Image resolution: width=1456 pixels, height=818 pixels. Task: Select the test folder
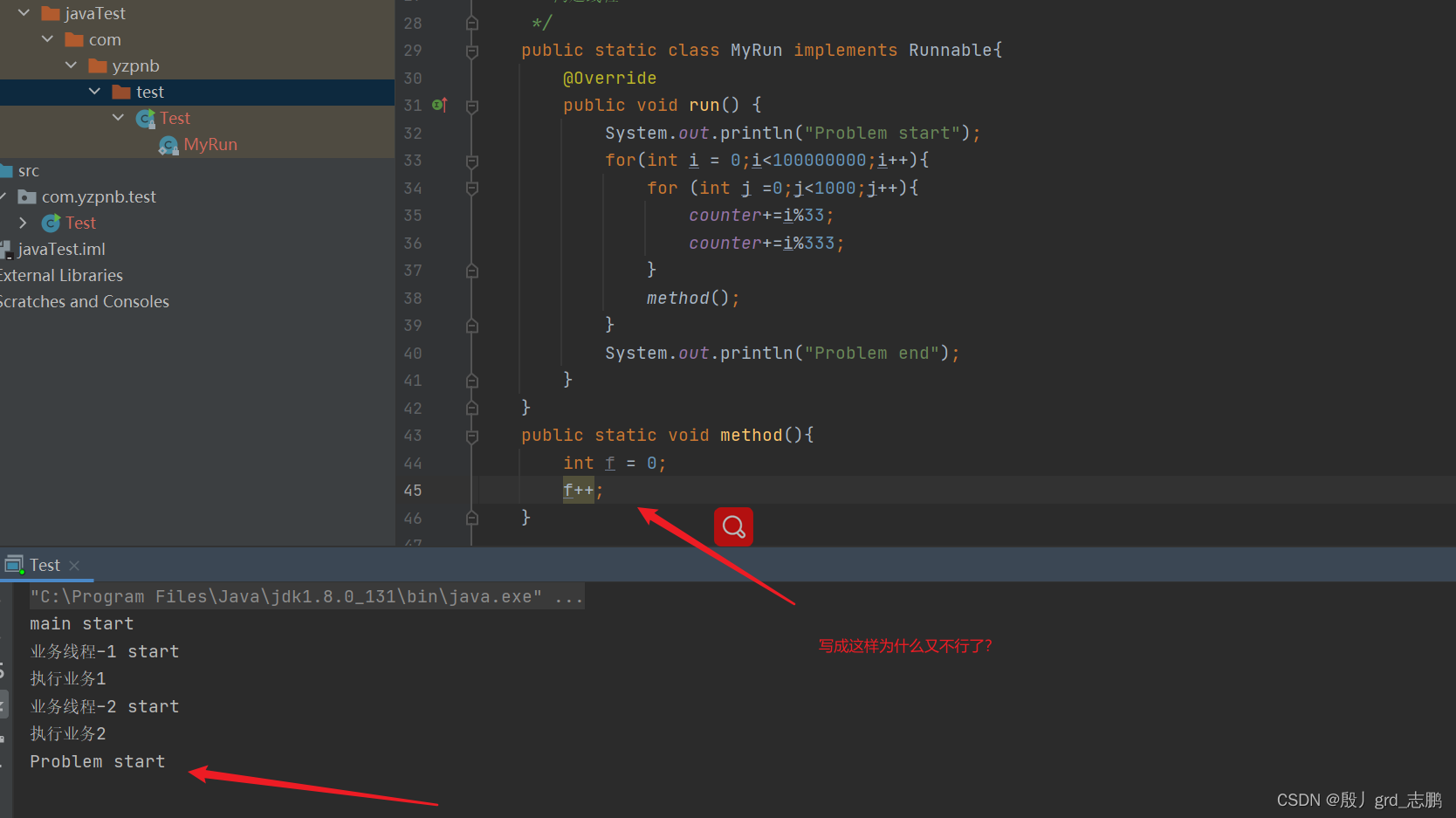[x=149, y=92]
